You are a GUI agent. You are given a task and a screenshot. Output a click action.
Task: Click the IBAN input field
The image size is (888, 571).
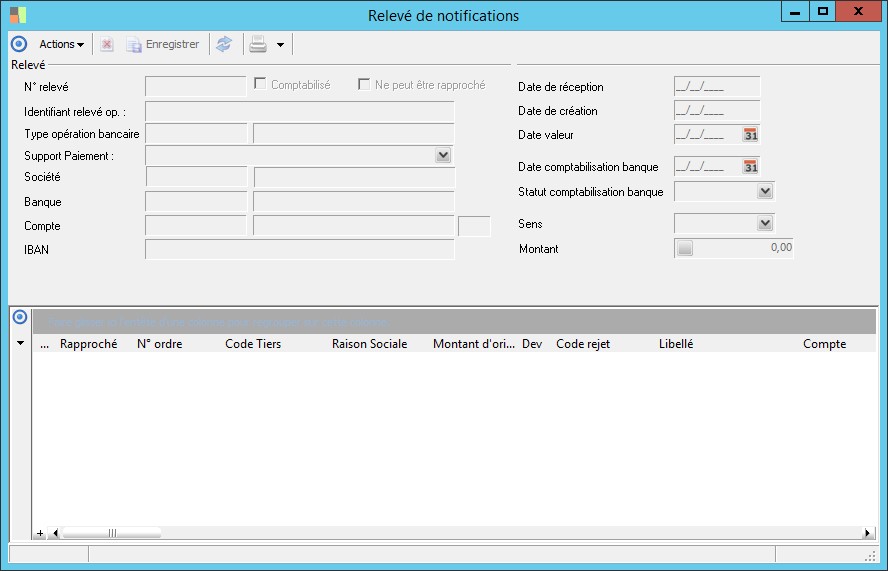pyautogui.click(x=300, y=249)
